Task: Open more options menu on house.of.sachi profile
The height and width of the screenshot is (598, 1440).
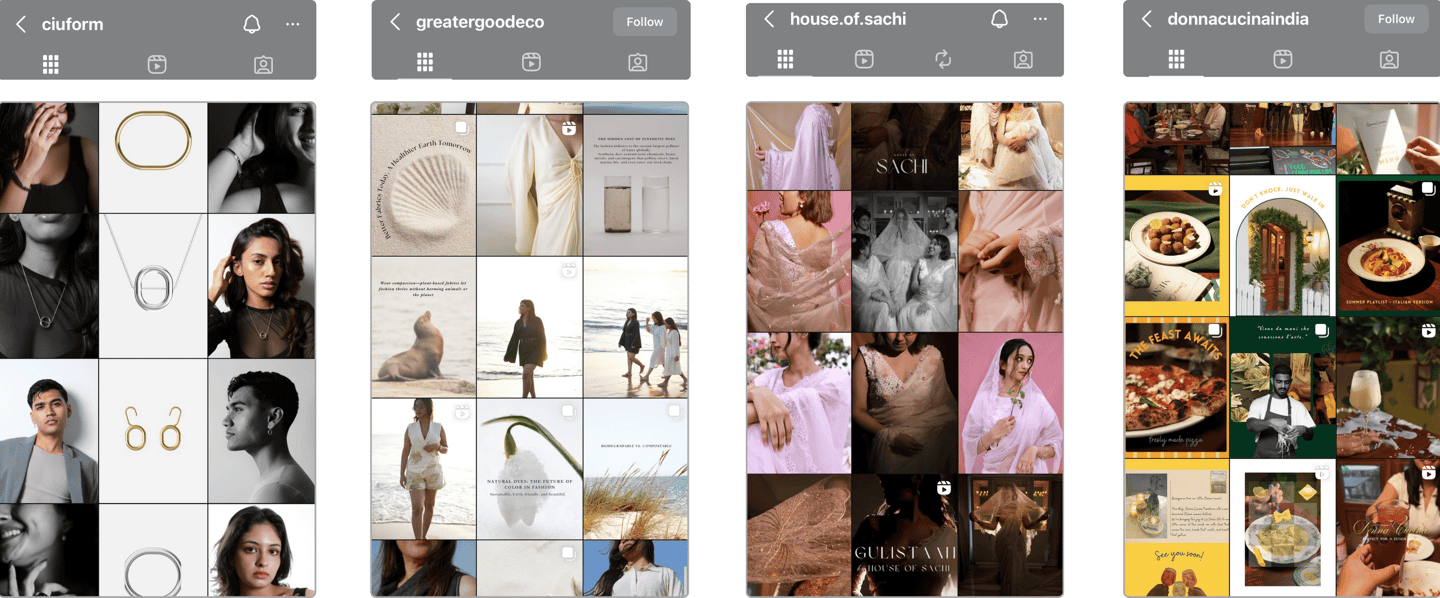Action: point(1040,19)
